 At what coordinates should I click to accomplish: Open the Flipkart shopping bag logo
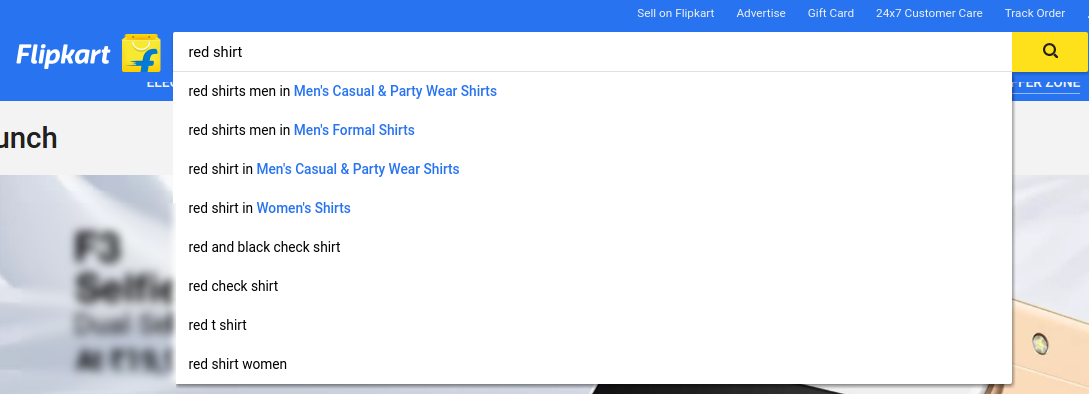(x=142, y=53)
